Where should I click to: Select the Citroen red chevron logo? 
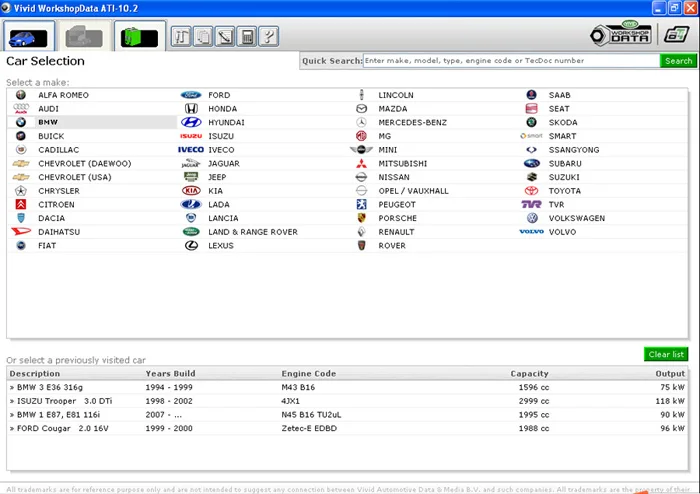click(x=21, y=204)
